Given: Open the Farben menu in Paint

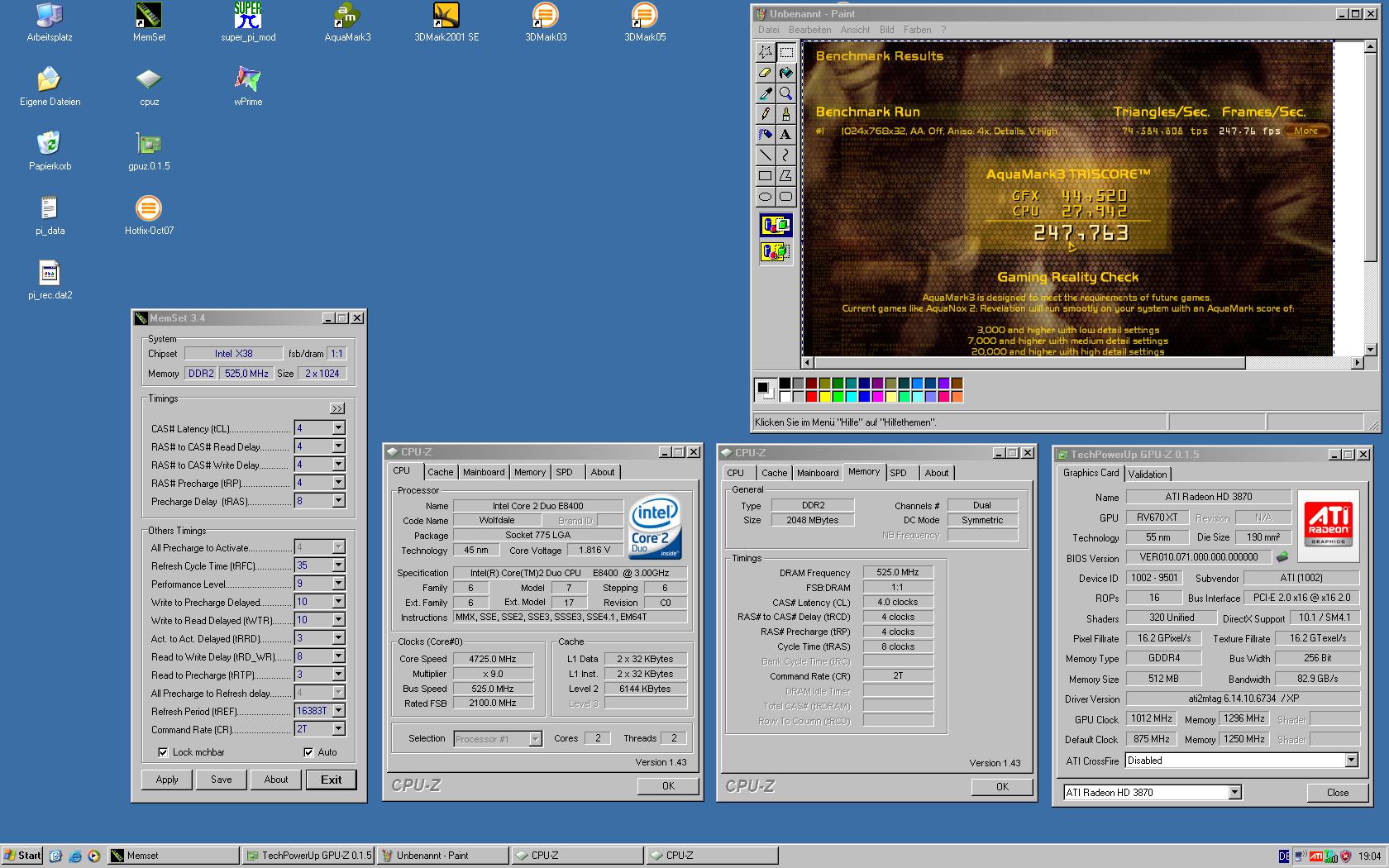Looking at the screenshot, I should (917, 30).
